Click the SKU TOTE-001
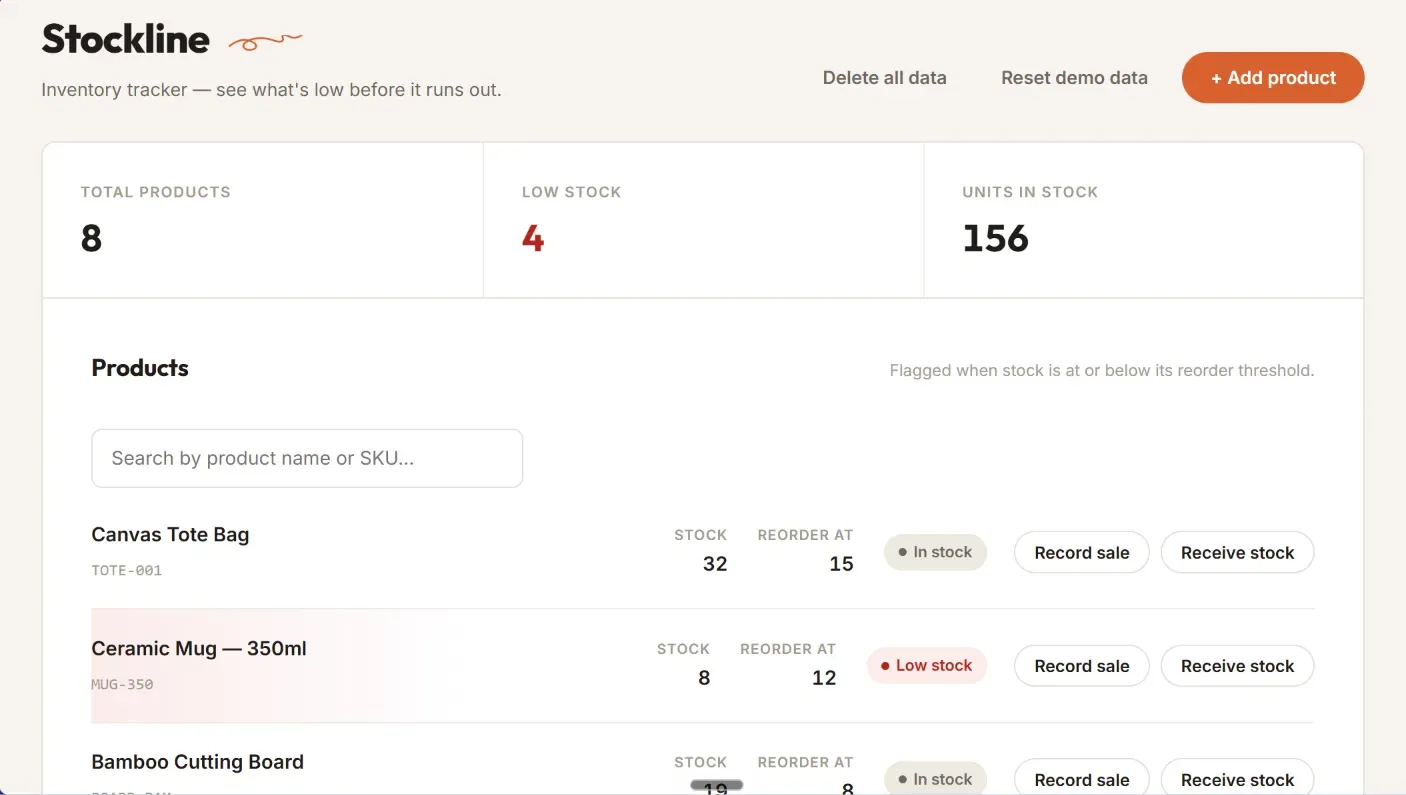This screenshot has width=1406, height=795. 127,570
